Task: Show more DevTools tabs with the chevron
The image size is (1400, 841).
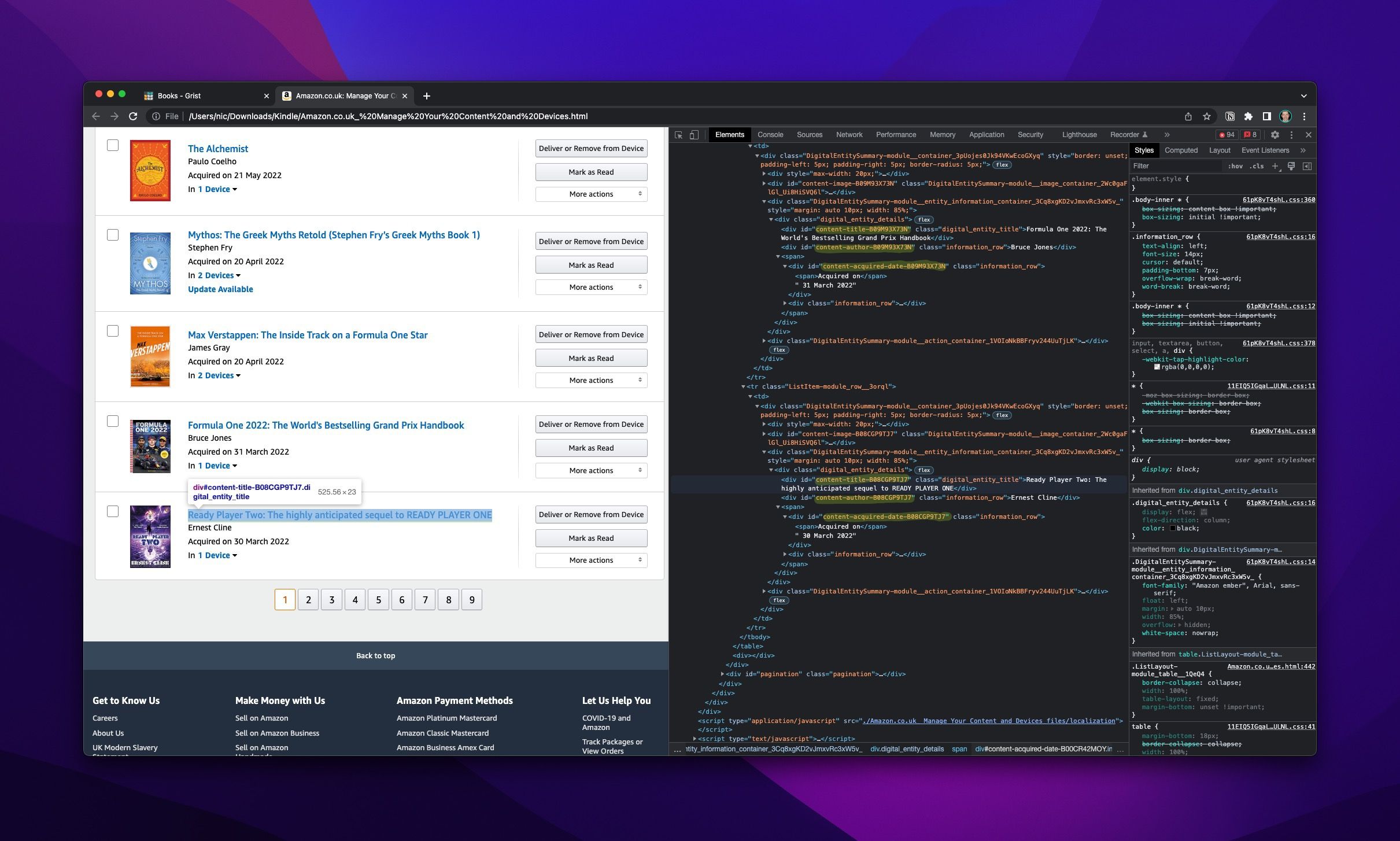Action: click(x=1167, y=135)
